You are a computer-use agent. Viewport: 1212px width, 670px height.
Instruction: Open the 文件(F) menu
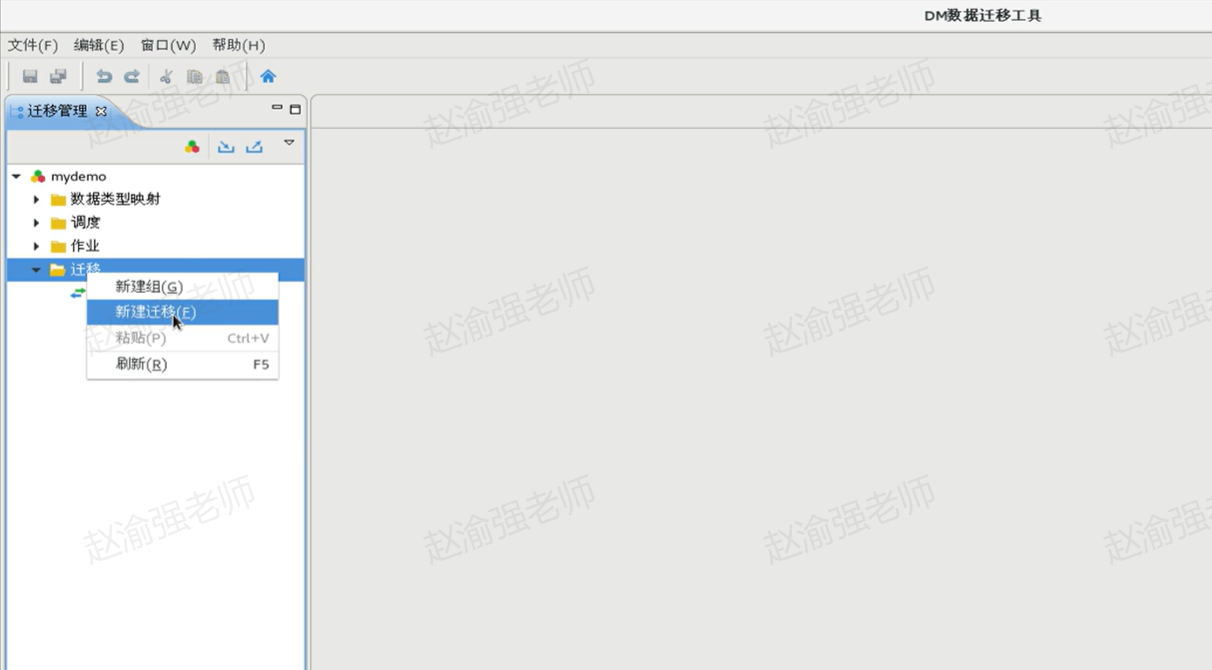(x=33, y=45)
